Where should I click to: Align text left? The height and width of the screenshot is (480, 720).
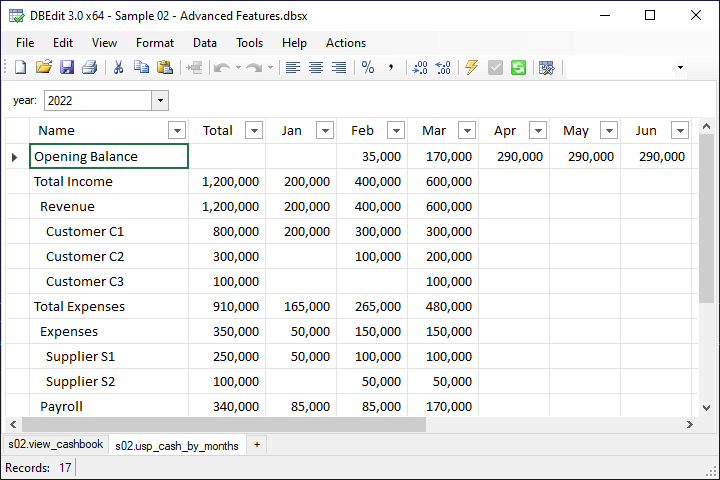point(293,68)
